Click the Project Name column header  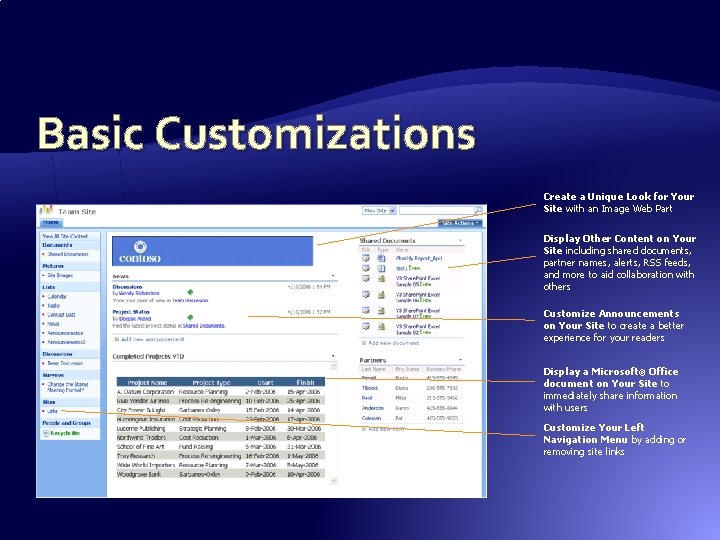(147, 382)
